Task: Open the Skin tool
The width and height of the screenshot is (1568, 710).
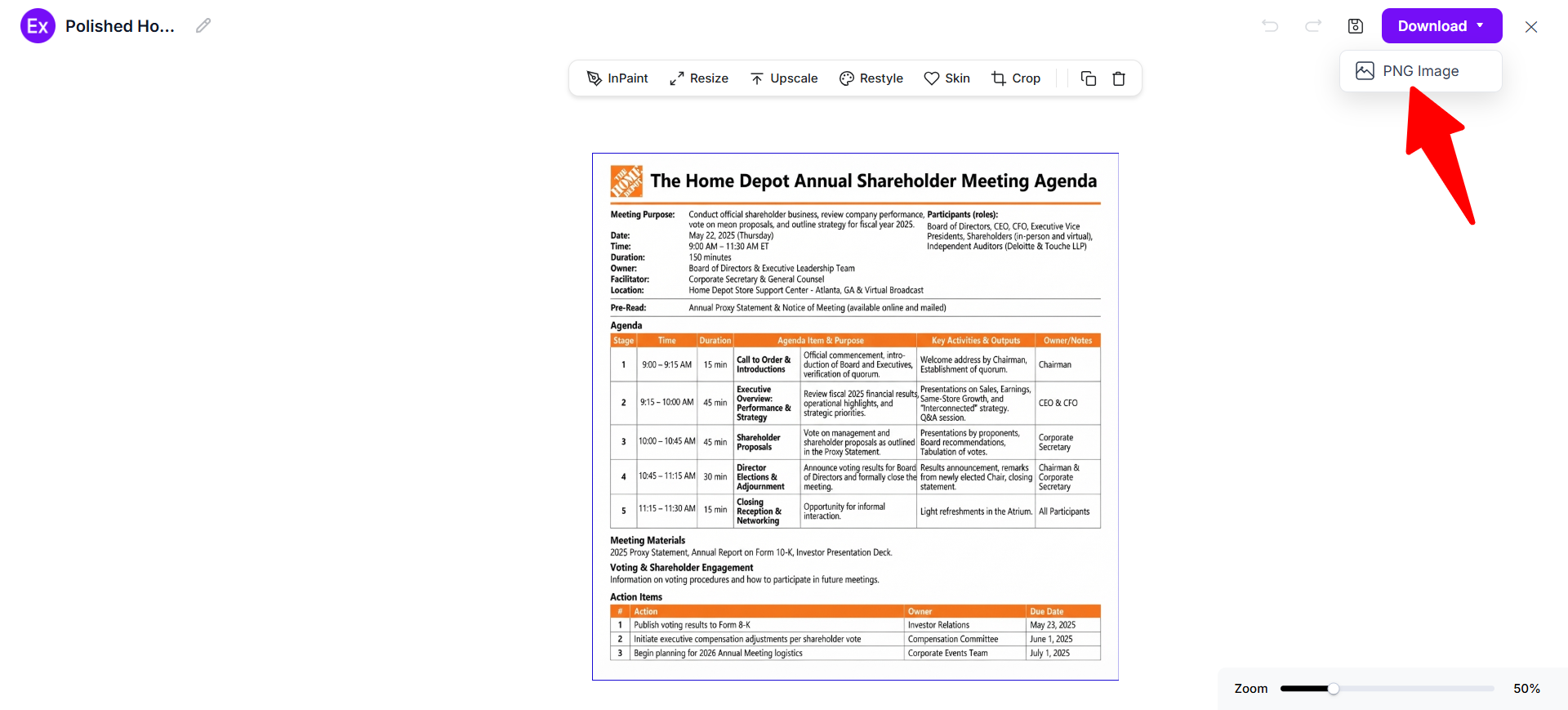Action: 947,78
